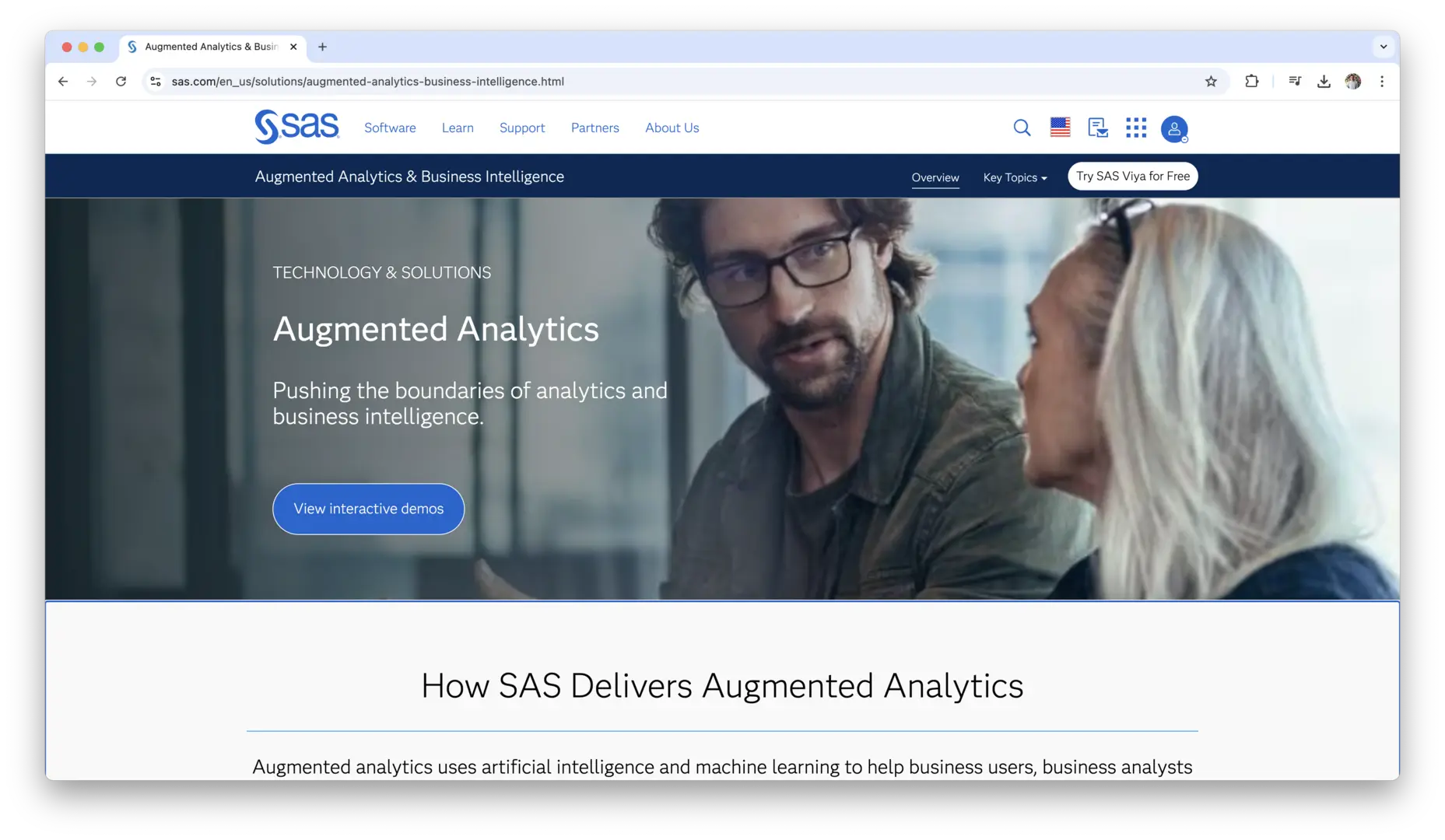Open the site search magnifier icon
Image resolution: width=1445 pixels, height=840 pixels.
(x=1022, y=128)
